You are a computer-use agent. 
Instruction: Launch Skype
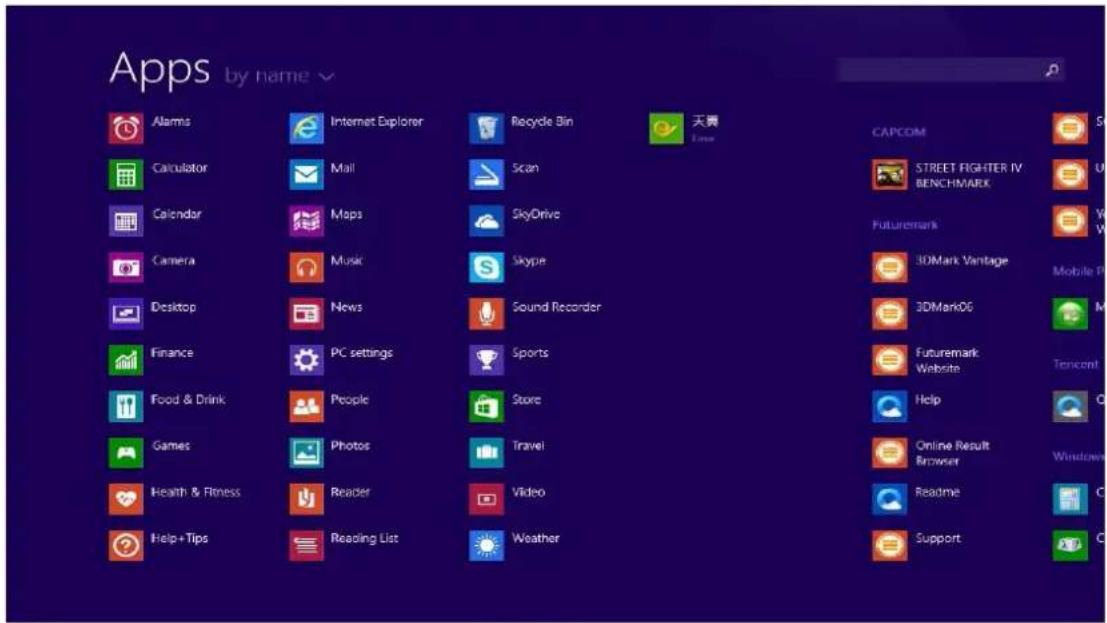tap(486, 268)
